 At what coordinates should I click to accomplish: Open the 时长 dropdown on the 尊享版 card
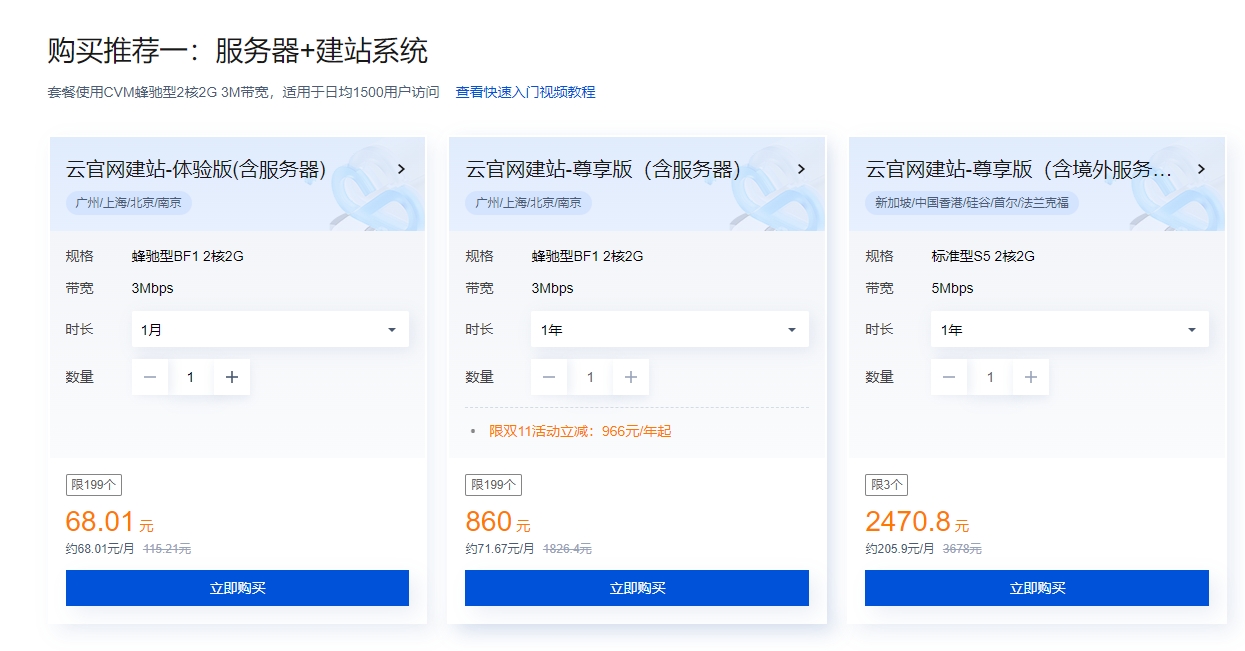click(670, 329)
